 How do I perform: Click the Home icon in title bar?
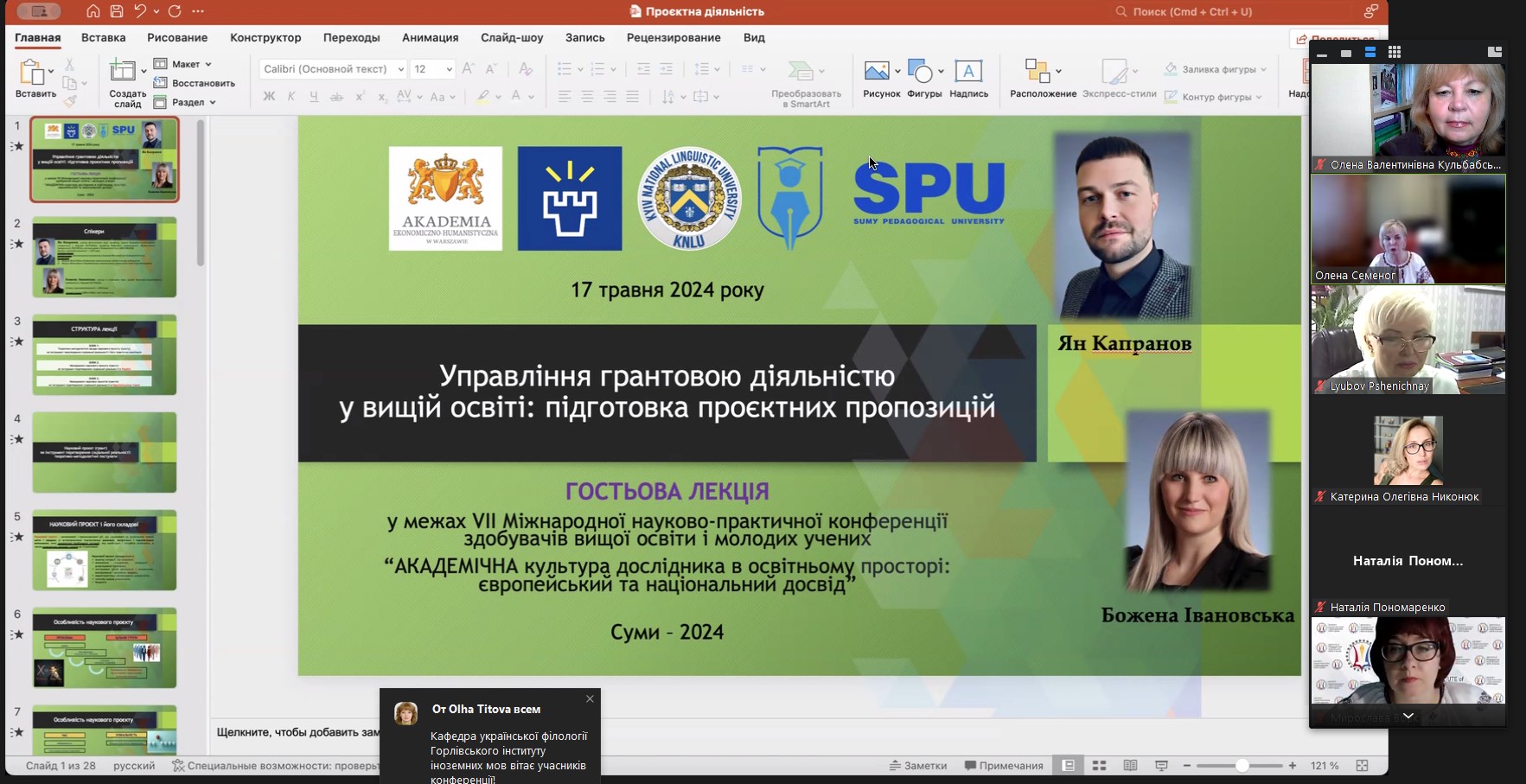click(x=93, y=11)
